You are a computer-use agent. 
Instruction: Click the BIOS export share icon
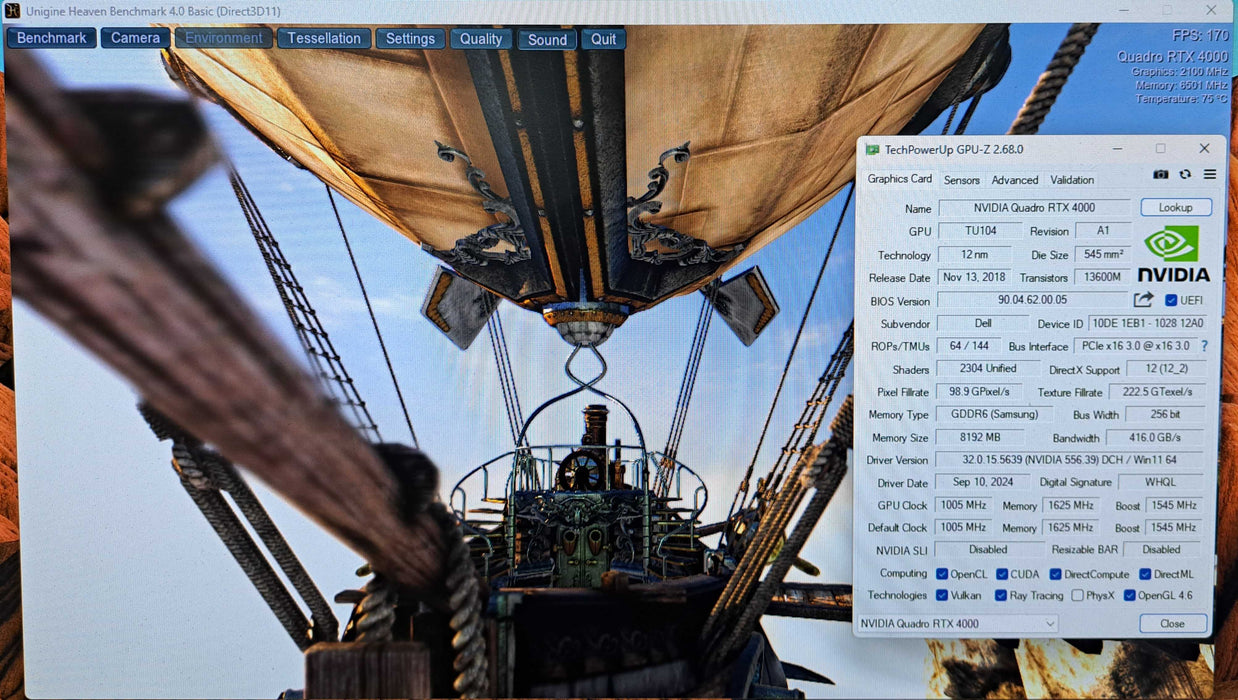(x=1143, y=299)
